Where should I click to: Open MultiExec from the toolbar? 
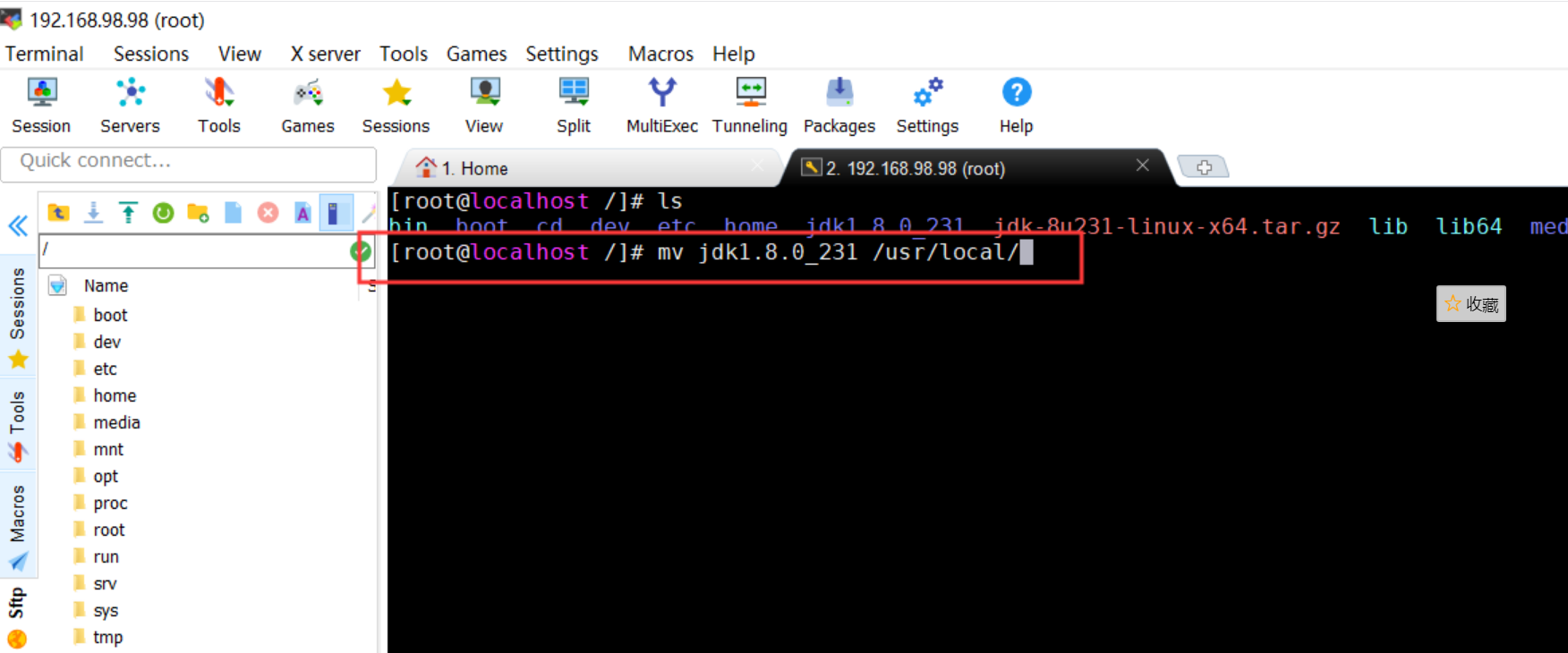pyautogui.click(x=662, y=106)
